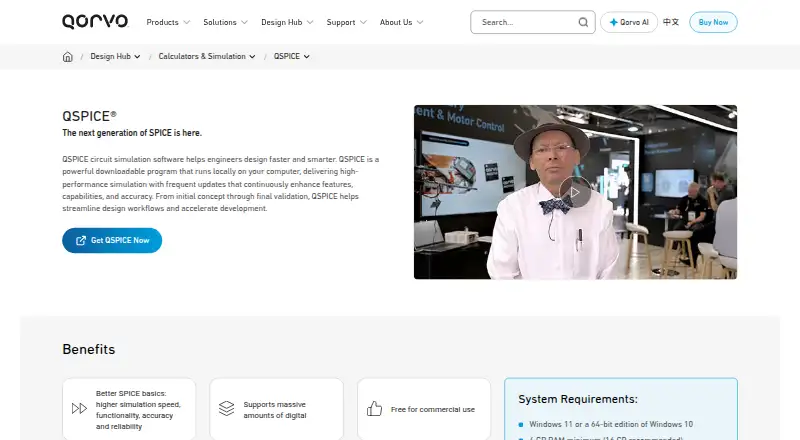Click the layers icon on digital support card
The width and height of the screenshot is (800, 440).
click(x=227, y=408)
